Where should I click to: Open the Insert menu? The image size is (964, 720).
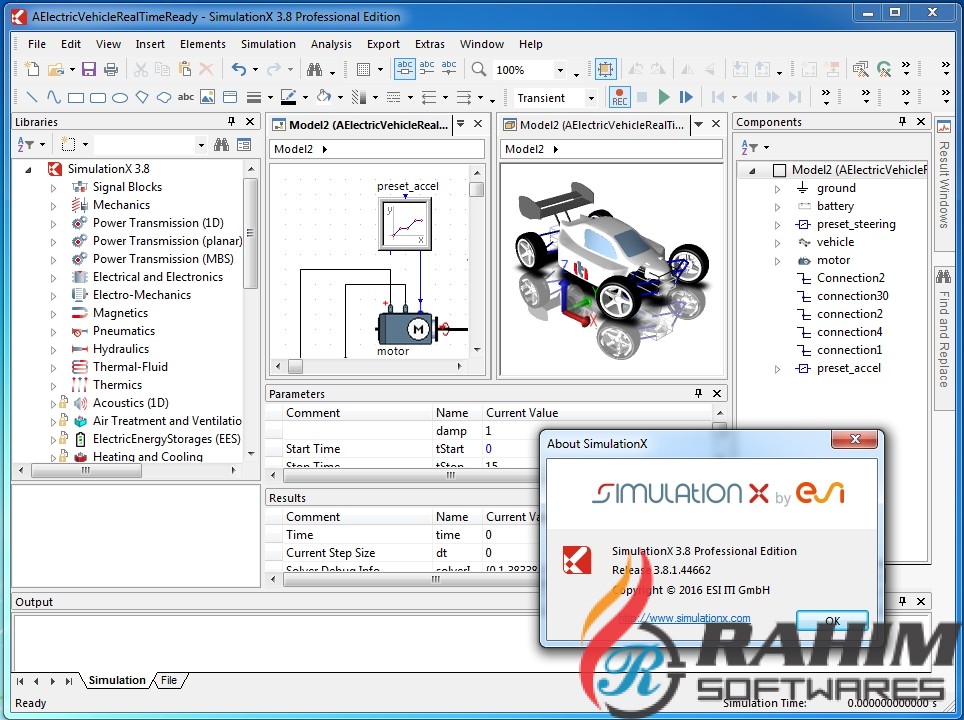(150, 44)
